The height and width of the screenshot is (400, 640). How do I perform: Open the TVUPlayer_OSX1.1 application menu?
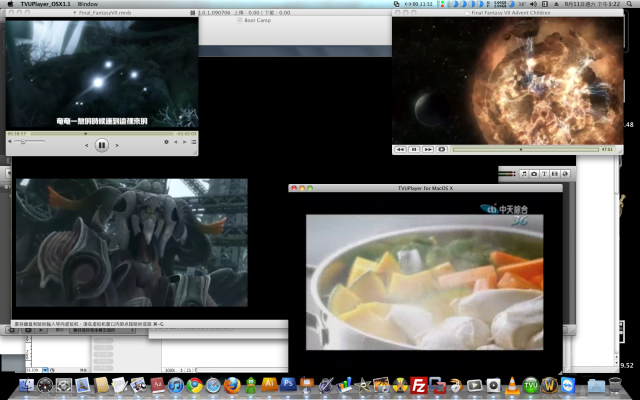[45, 4]
